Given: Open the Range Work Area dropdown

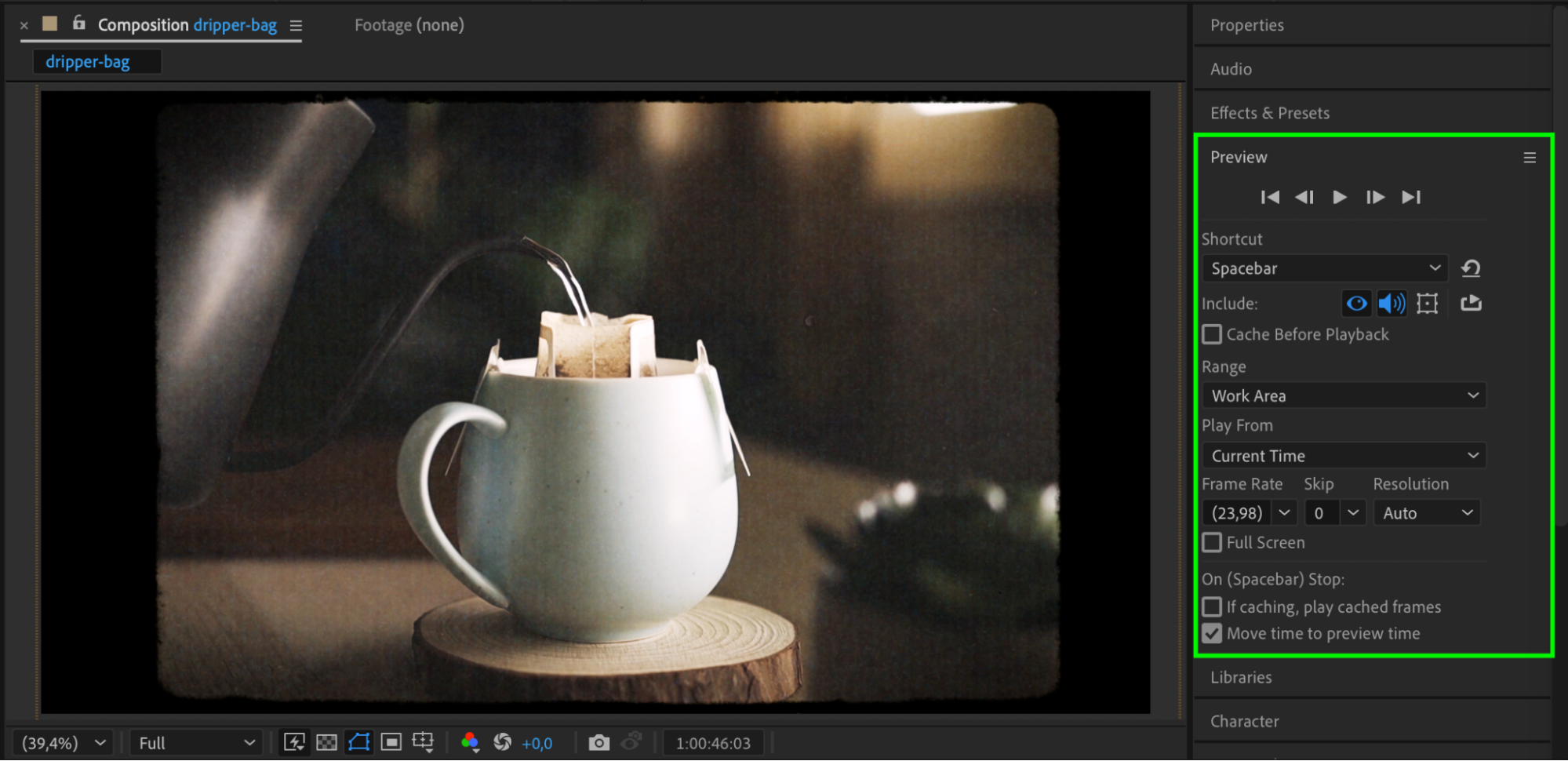Looking at the screenshot, I should click(x=1344, y=396).
